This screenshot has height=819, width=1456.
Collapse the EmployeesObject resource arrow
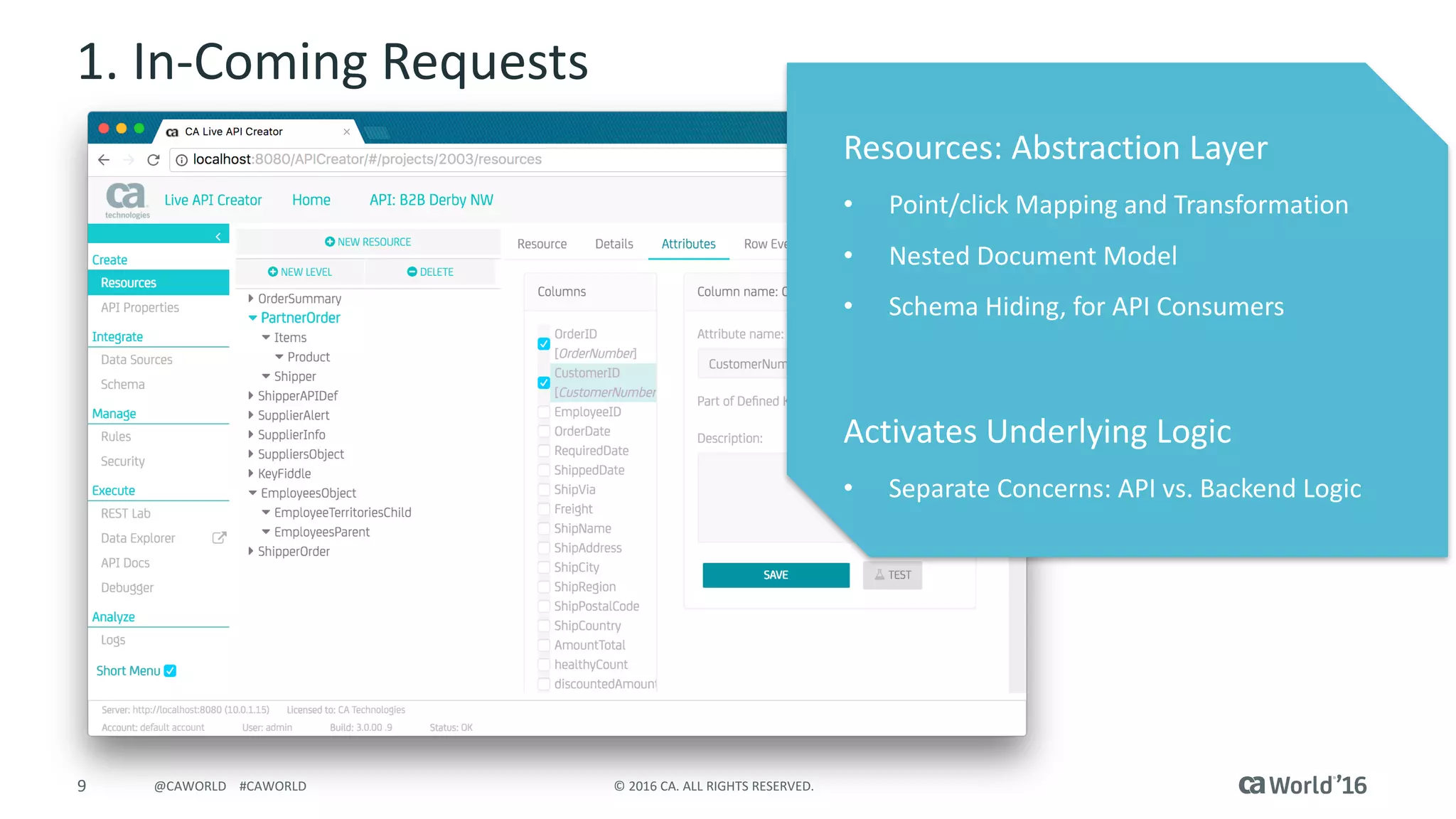click(x=252, y=493)
